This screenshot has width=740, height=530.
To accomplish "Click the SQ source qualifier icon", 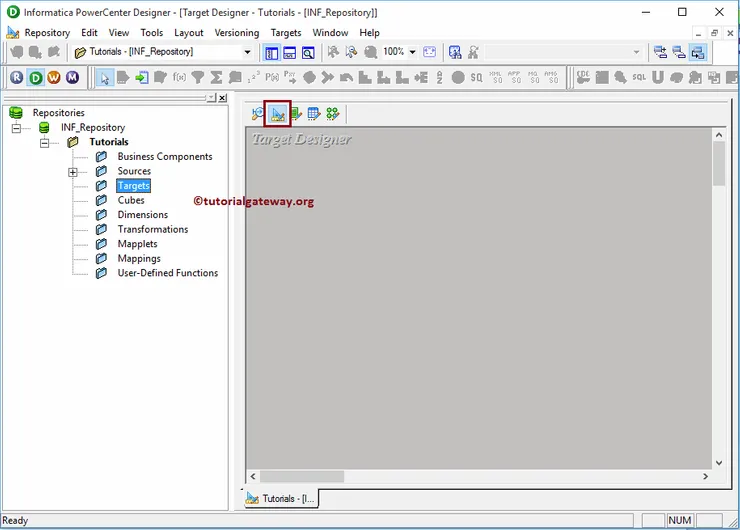I will pos(477,77).
